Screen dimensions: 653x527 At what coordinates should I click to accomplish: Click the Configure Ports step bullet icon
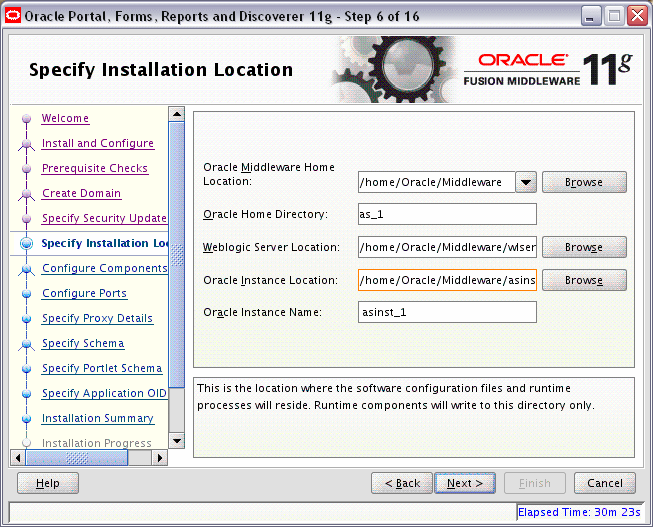pyautogui.click(x=27, y=294)
